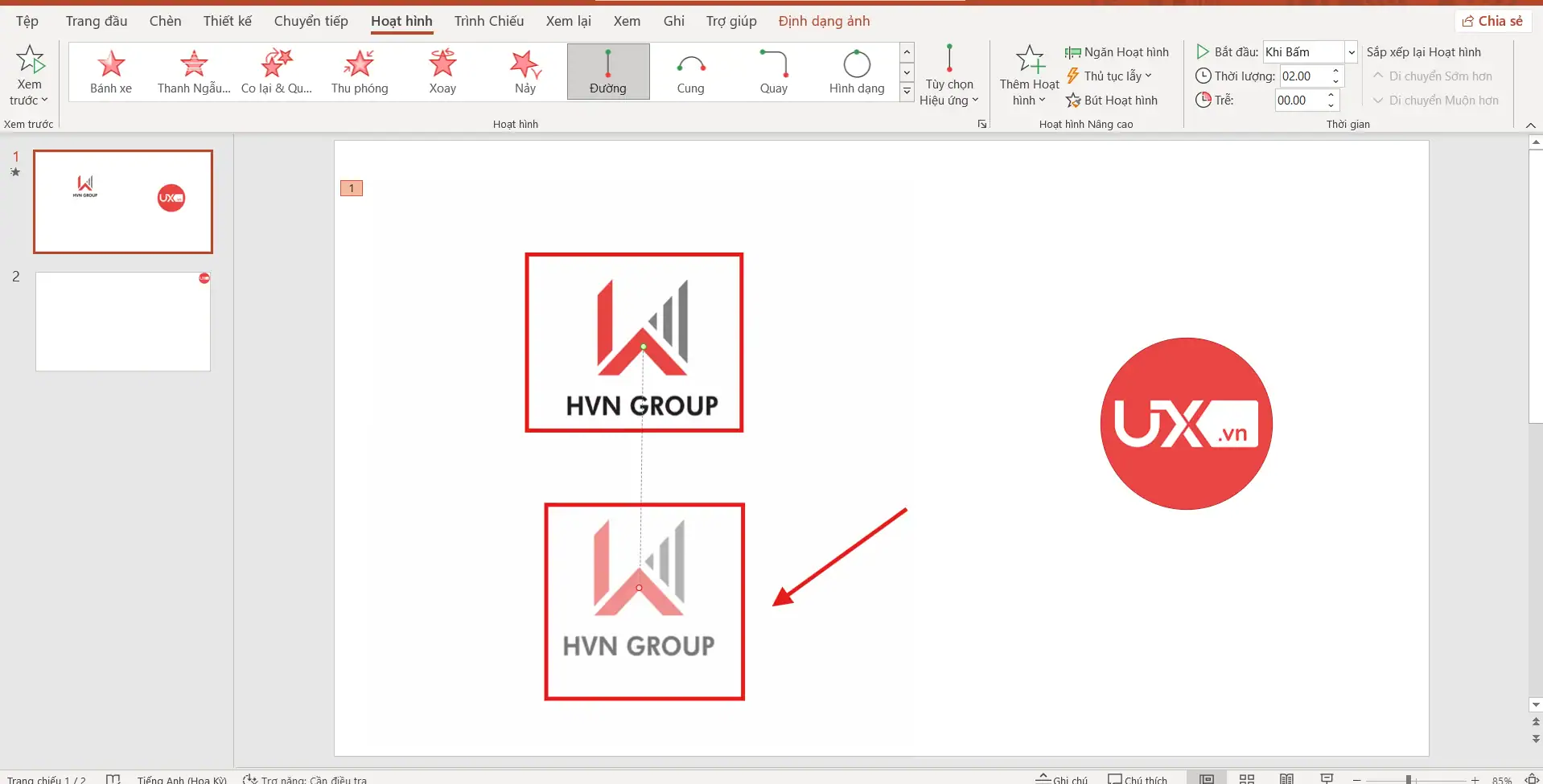Switch to the Định dạng ảnh tab

[824, 21]
